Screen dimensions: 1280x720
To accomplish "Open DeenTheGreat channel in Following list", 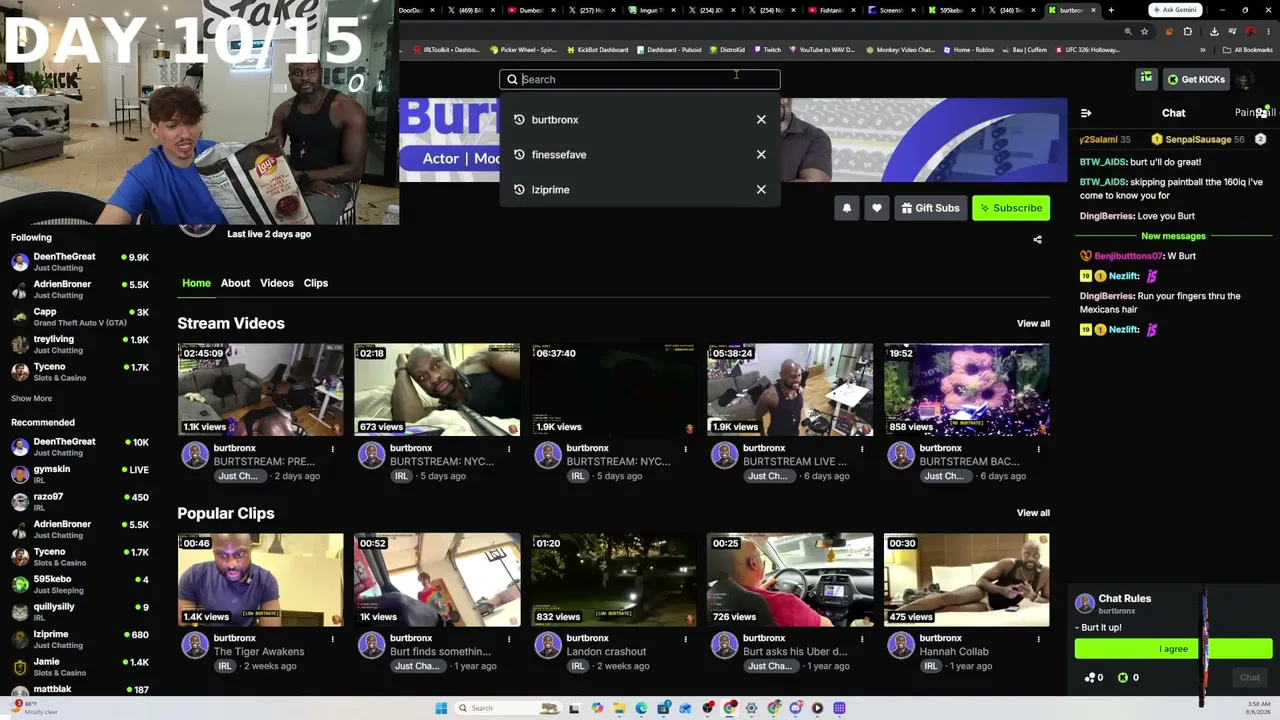I will coord(80,262).
